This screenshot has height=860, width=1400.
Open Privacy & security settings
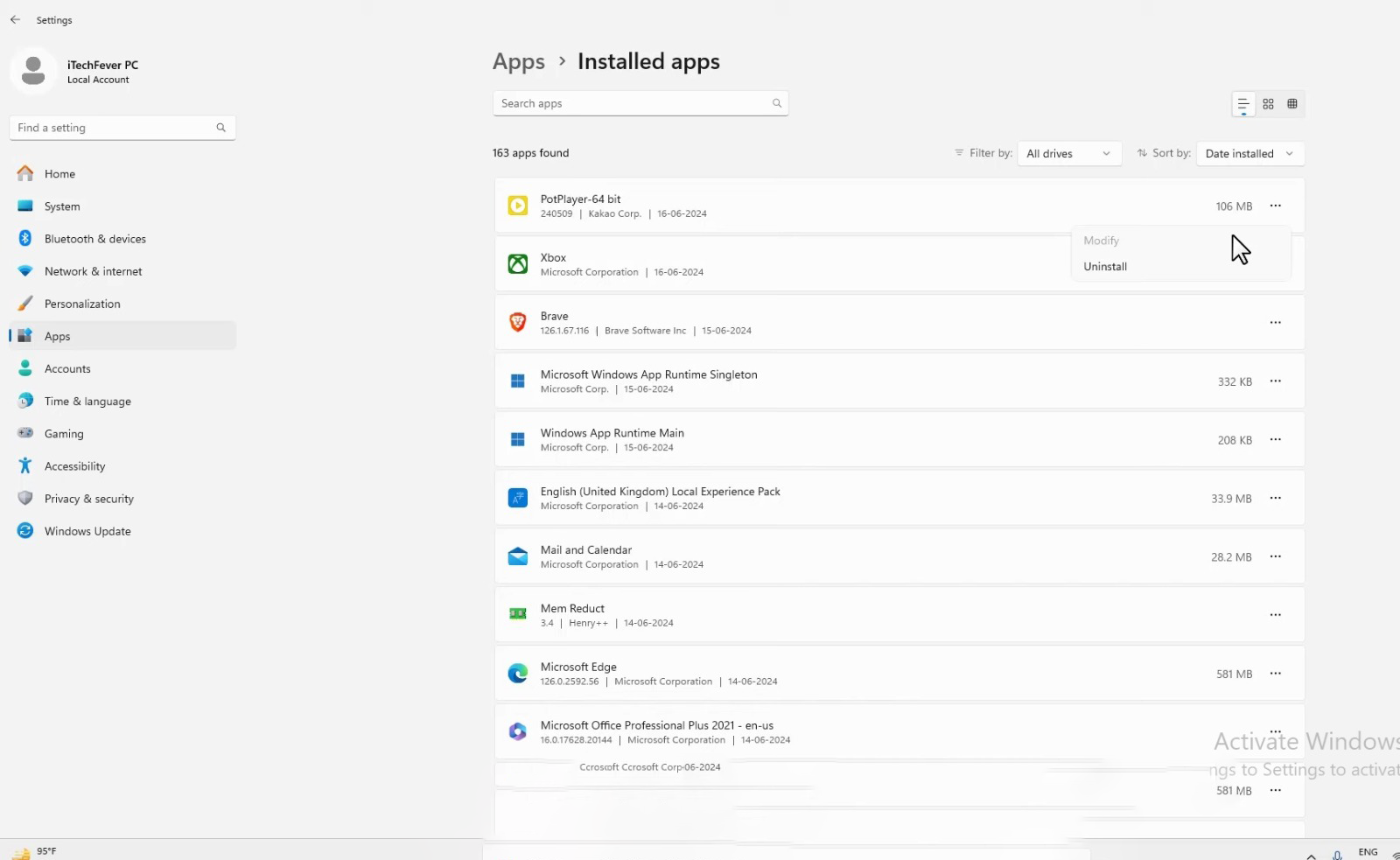122,499
